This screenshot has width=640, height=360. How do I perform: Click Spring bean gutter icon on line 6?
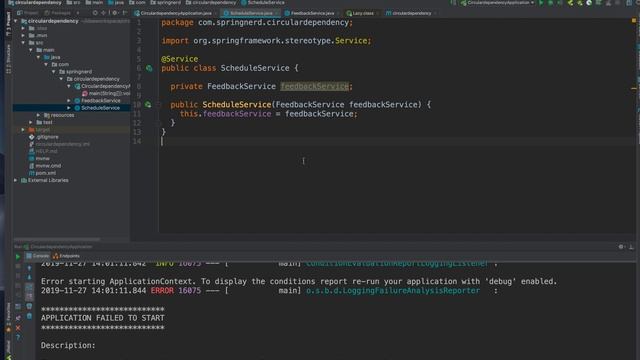(149, 68)
